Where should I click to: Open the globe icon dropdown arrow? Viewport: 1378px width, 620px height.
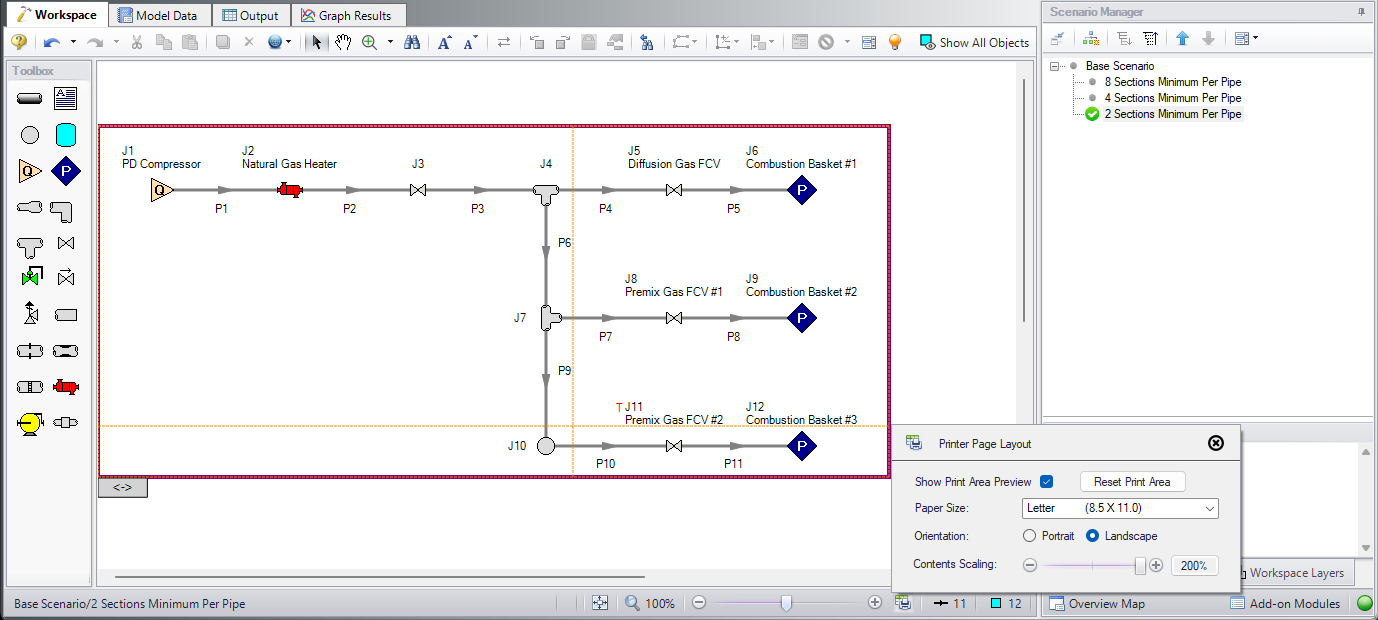click(x=289, y=42)
